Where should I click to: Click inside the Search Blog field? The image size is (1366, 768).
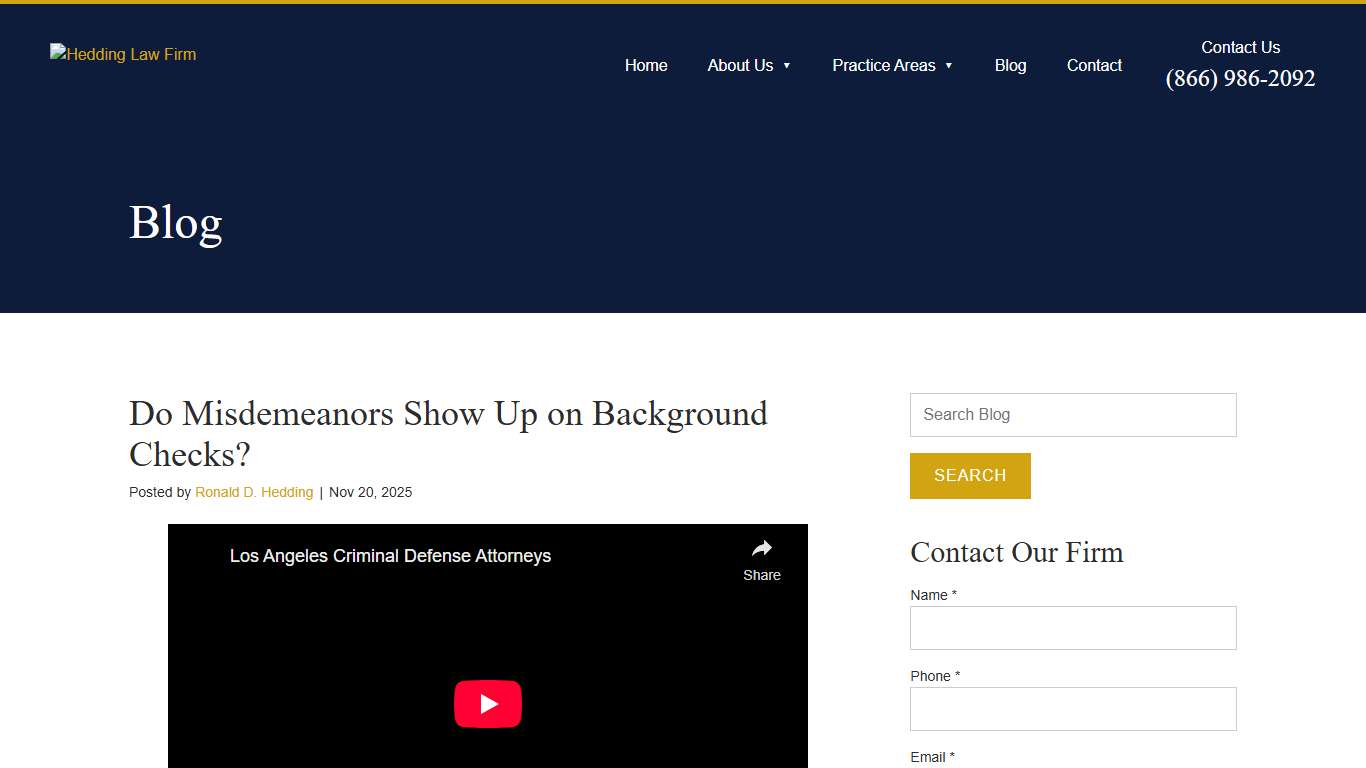[x=1072, y=414]
